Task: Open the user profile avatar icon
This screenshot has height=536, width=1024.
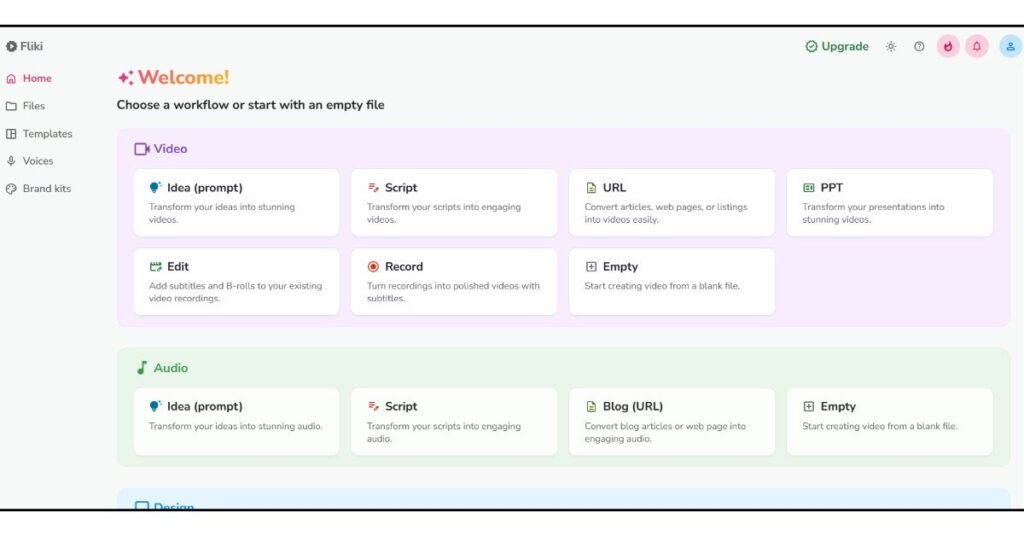Action: click(x=1010, y=47)
